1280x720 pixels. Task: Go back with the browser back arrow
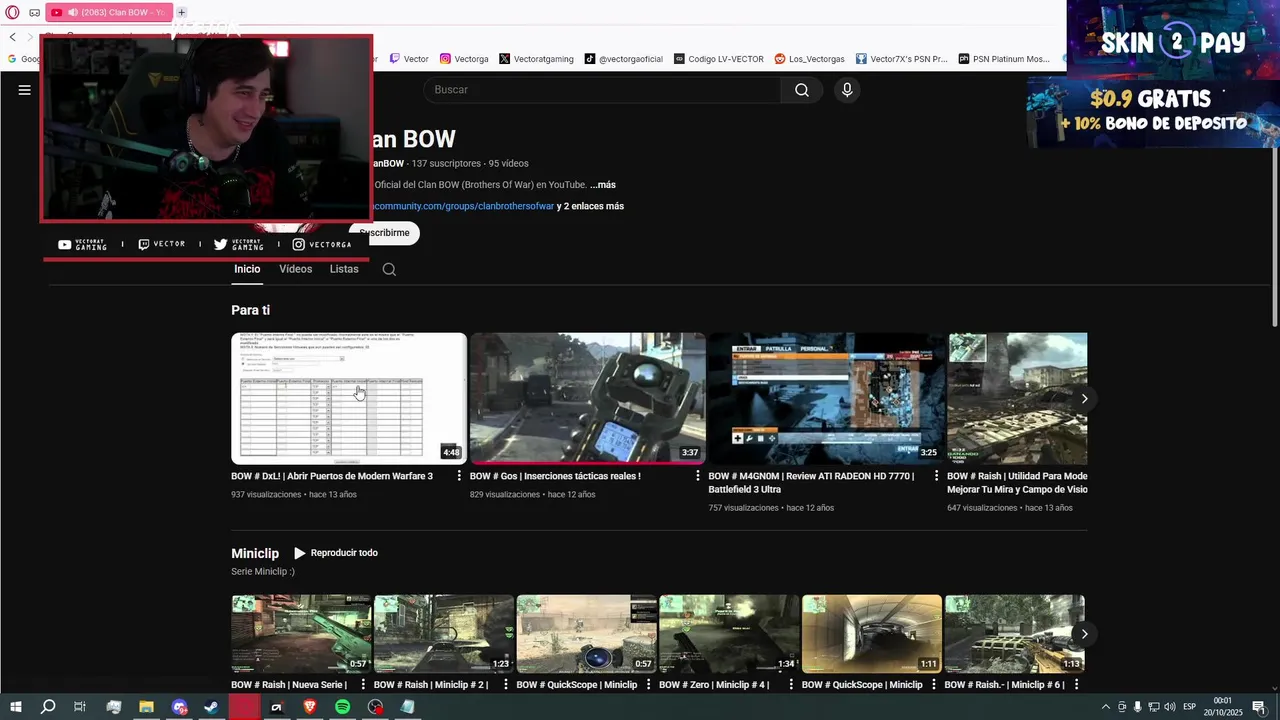[x=12, y=37]
